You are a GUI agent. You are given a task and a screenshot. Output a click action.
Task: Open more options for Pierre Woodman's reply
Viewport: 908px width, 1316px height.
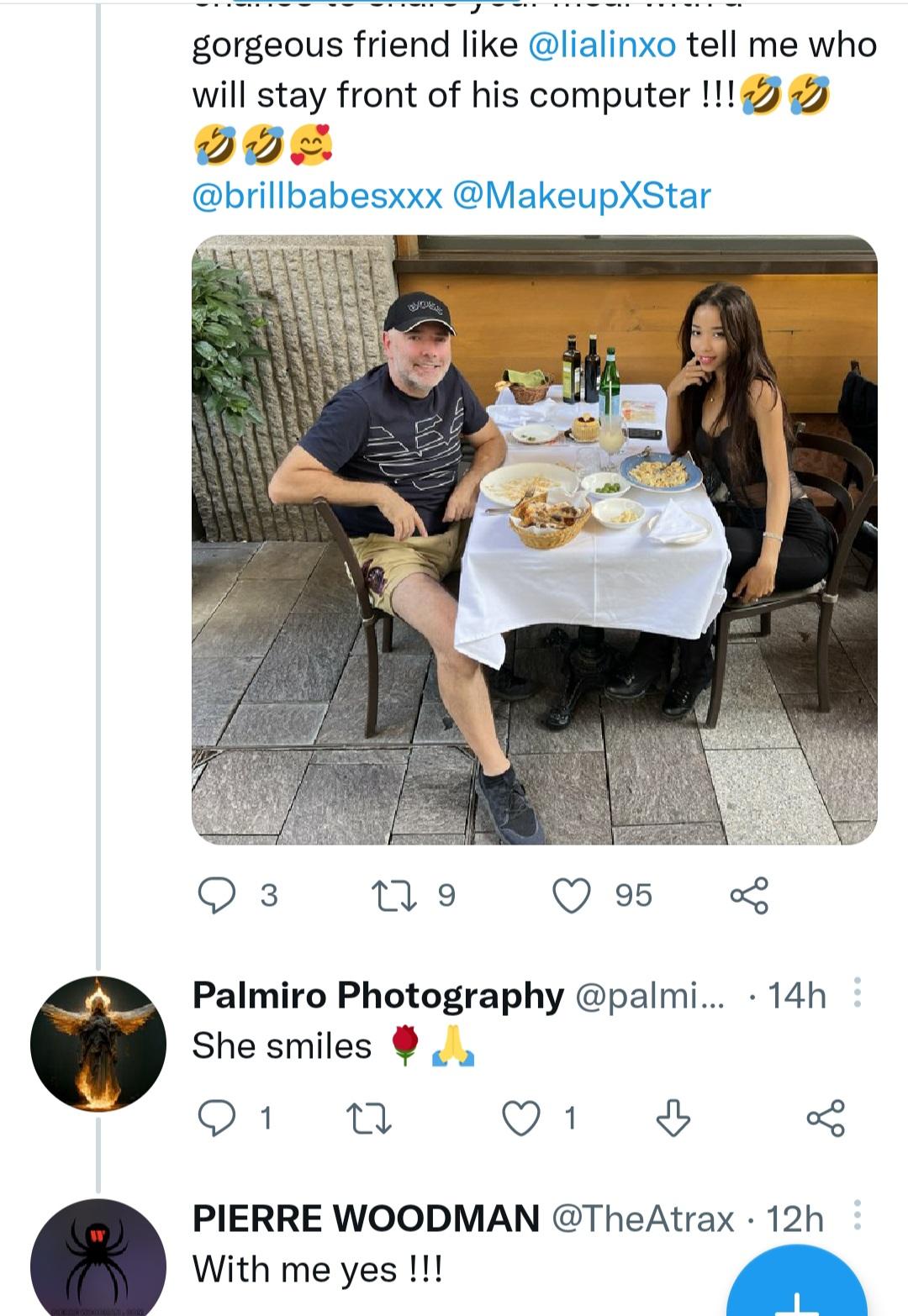coord(857,1215)
